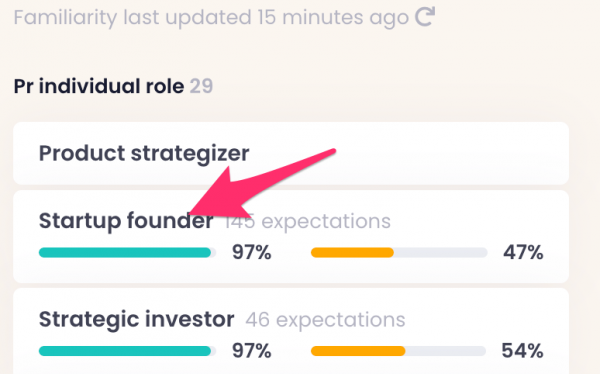
Task: Click the refresh familiarity icon
Action: click(425, 17)
